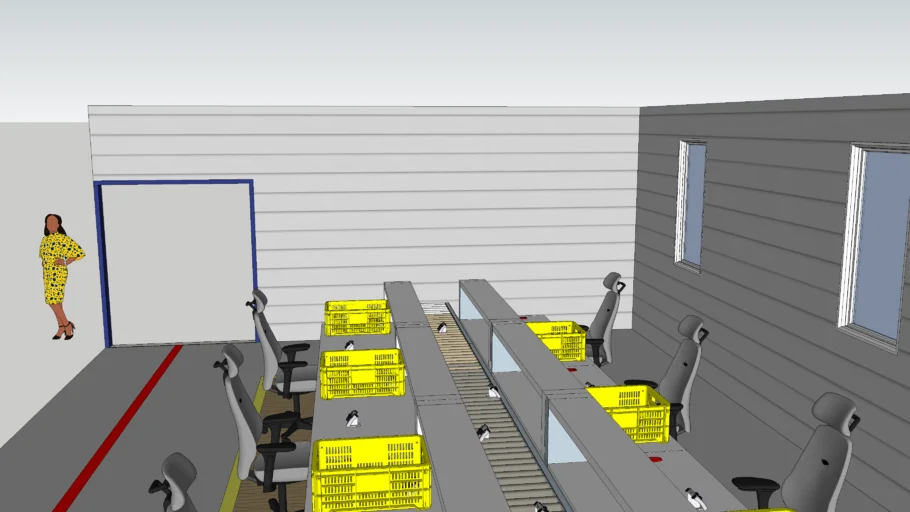
Task: Click the rear yellow basket on right table
Action: 558,340
